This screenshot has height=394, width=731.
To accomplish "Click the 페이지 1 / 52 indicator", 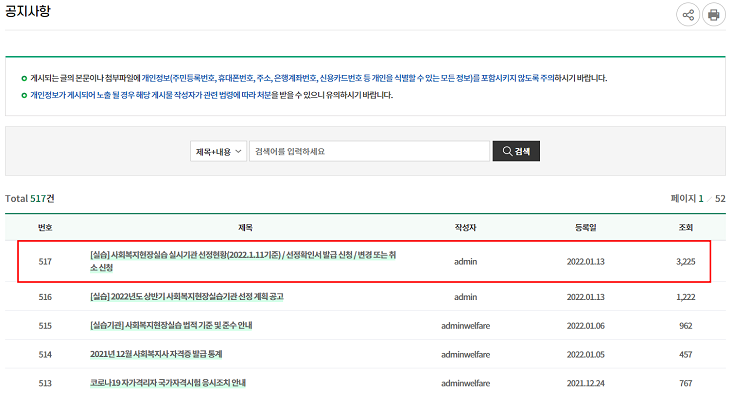I will [698, 199].
